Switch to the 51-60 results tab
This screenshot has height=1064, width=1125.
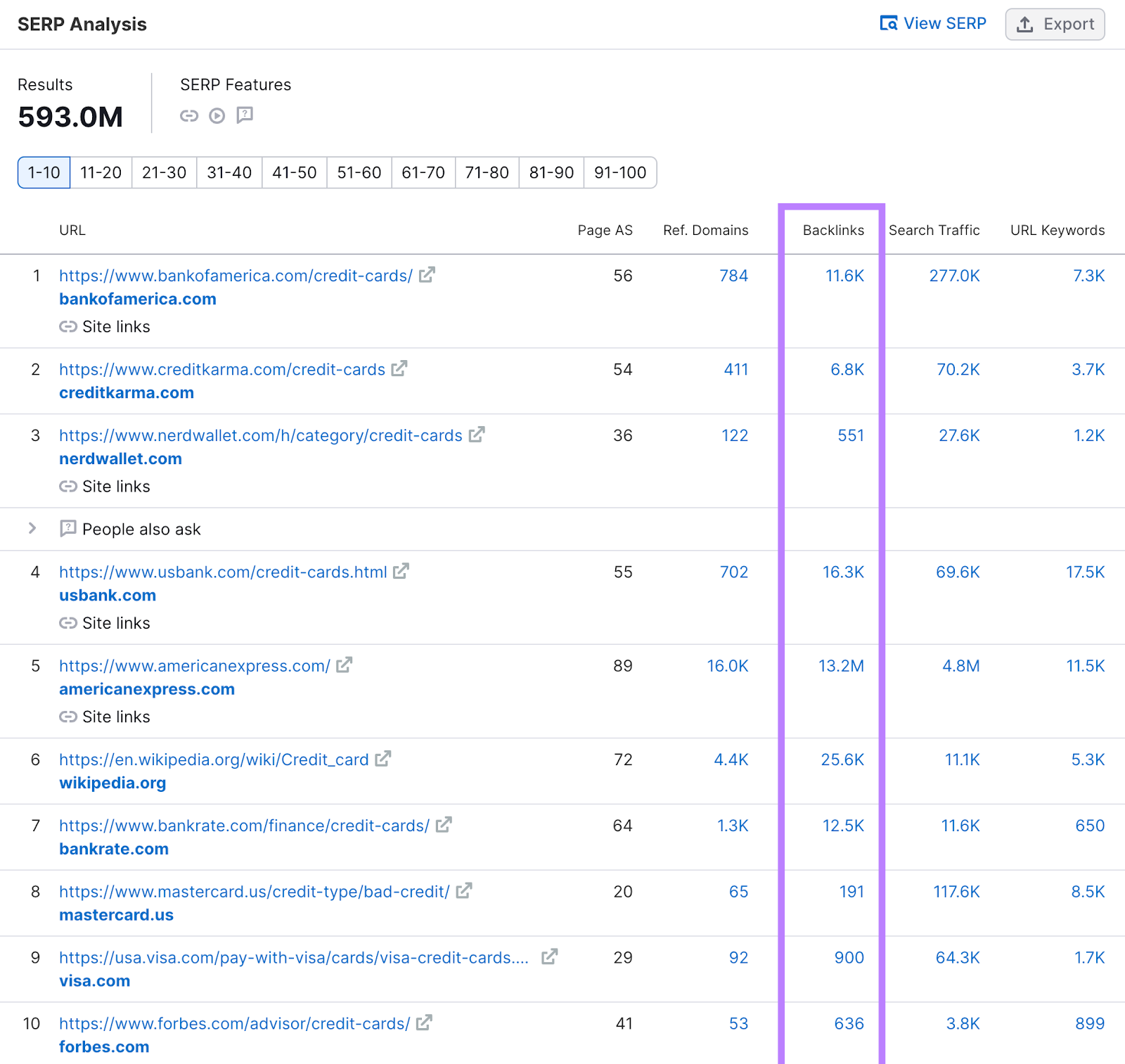359,172
